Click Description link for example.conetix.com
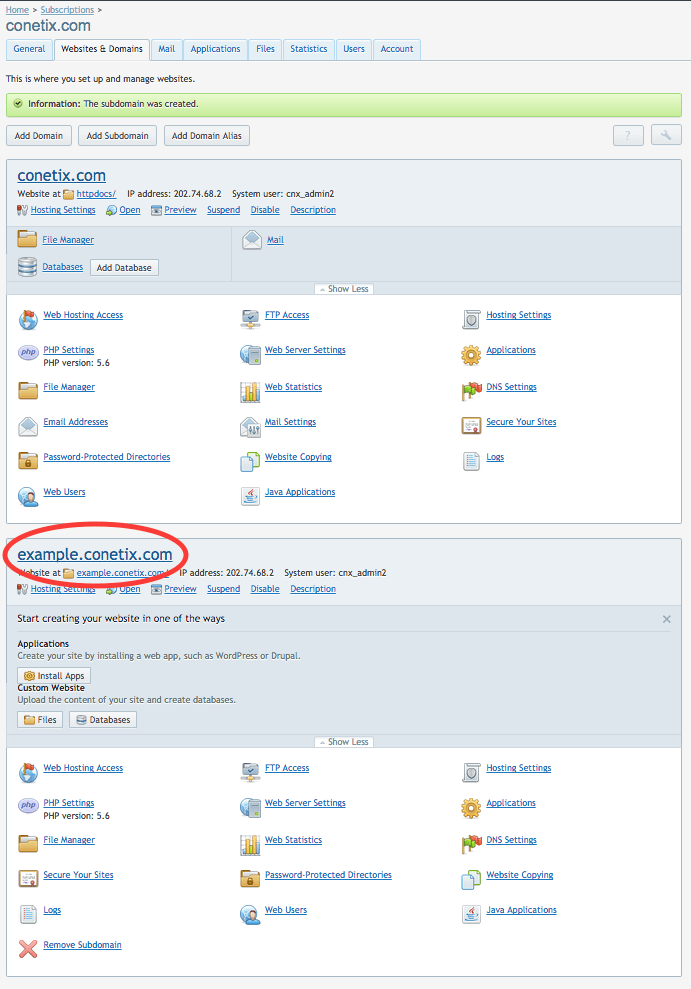Screen dimensions: 691x989 point(313,588)
